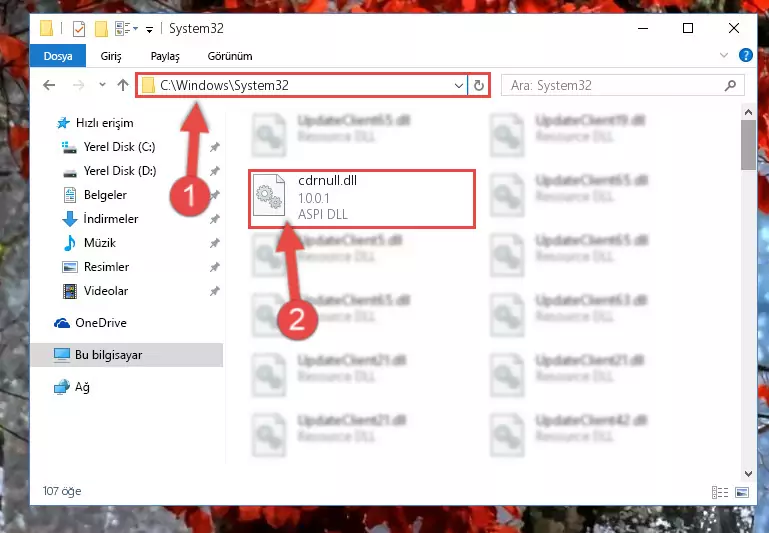
Task: Click the Properties quick access icon
Action: pos(78,29)
